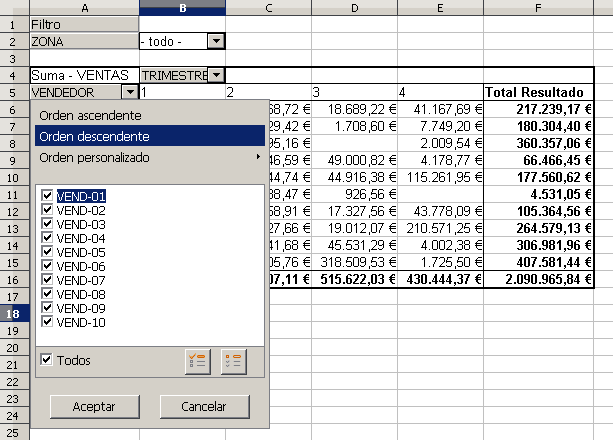Uncheck the VEND-06 checkbox
Screen dimensions: 613x440
pos(47,266)
